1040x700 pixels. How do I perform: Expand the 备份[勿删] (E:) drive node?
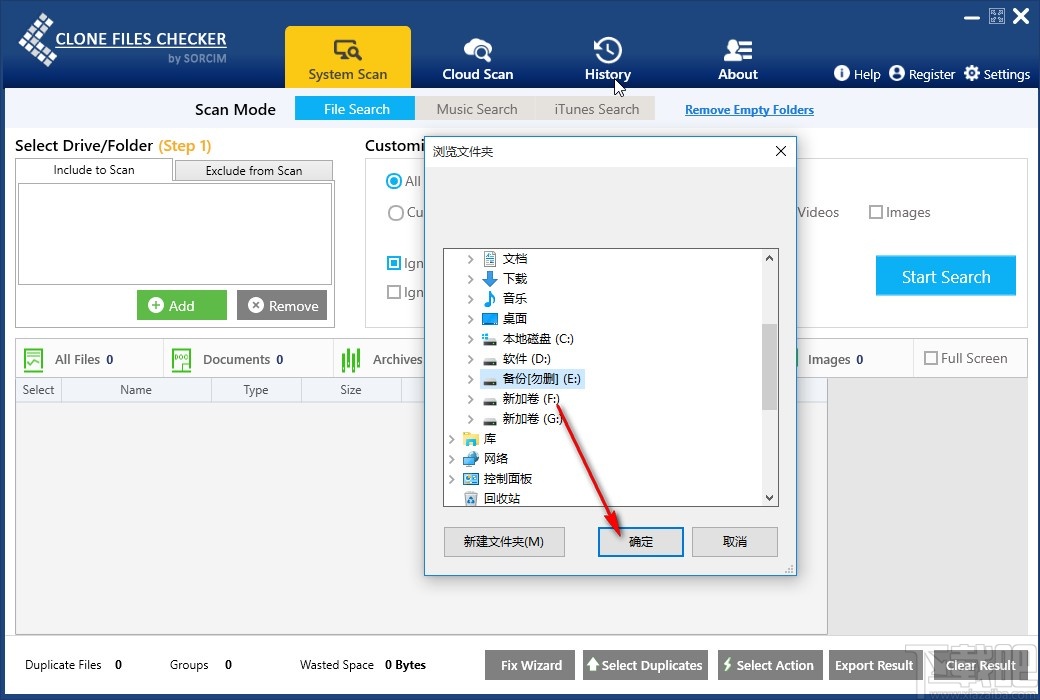pyautogui.click(x=470, y=379)
